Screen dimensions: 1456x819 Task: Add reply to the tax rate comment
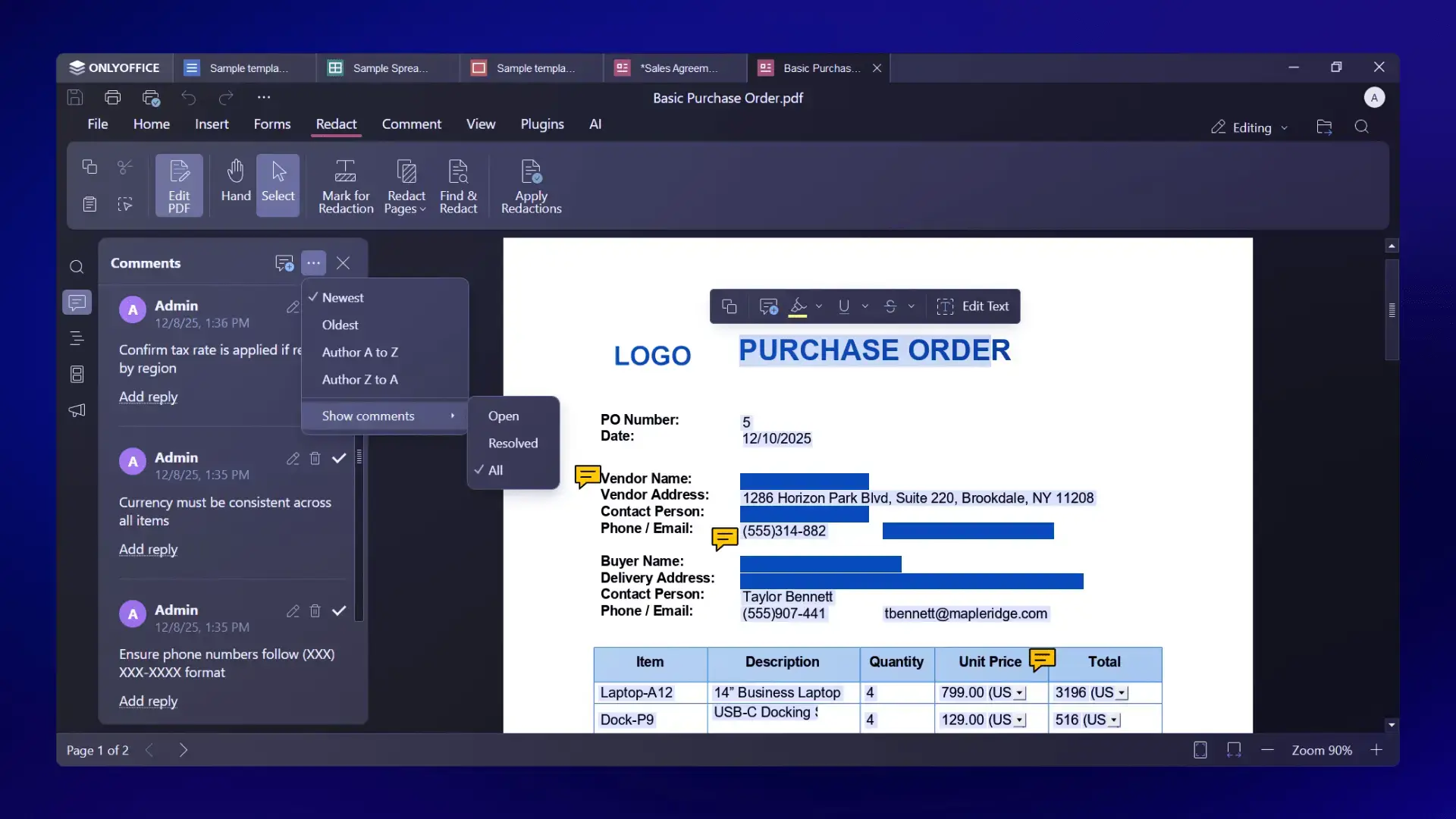pos(148,397)
